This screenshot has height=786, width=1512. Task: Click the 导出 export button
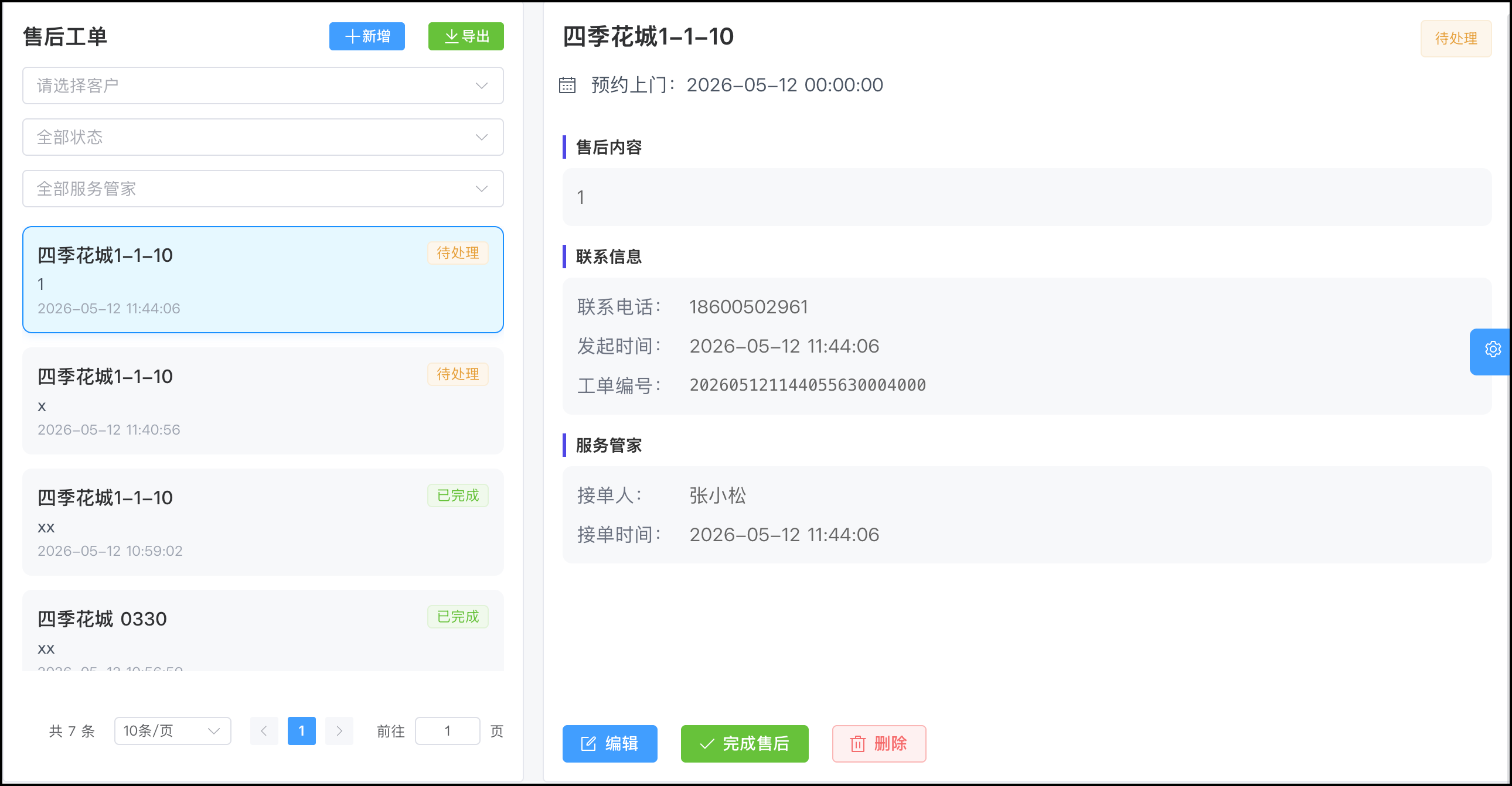tap(466, 36)
